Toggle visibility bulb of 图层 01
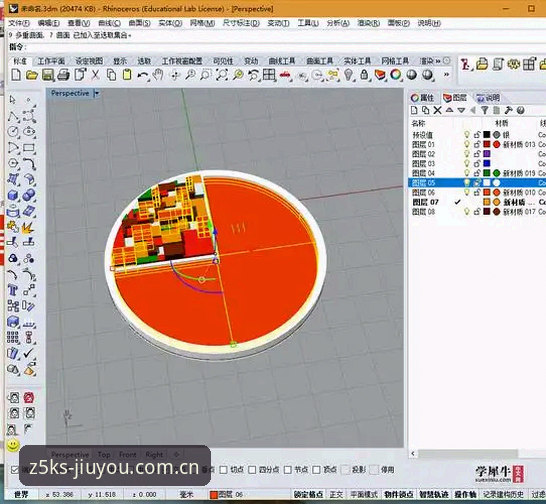 (x=467, y=144)
